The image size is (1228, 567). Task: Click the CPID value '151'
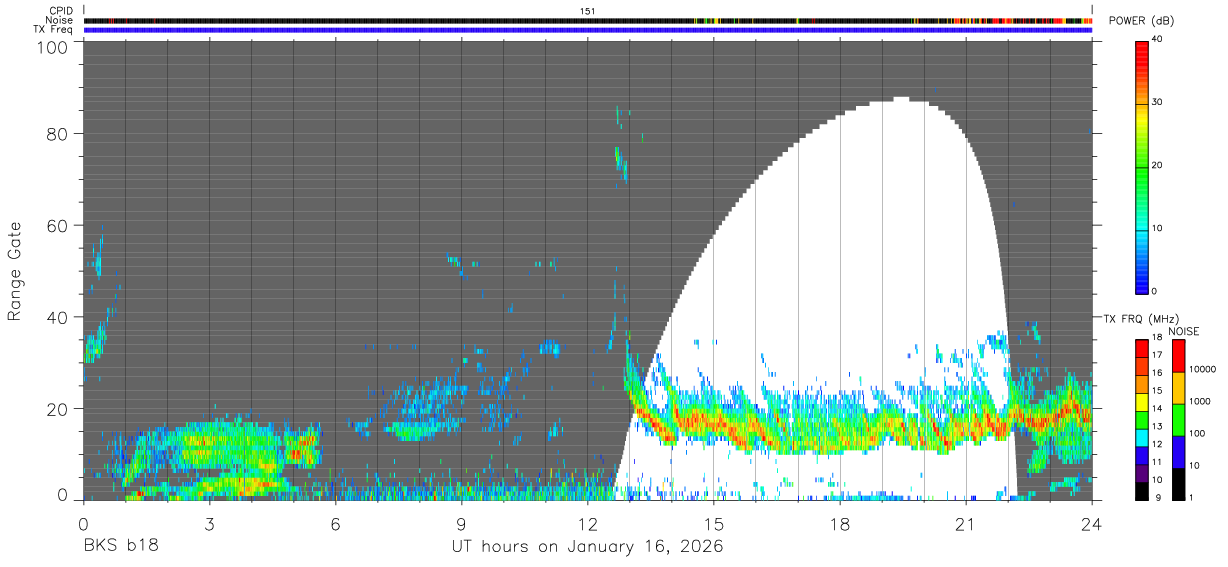(588, 11)
